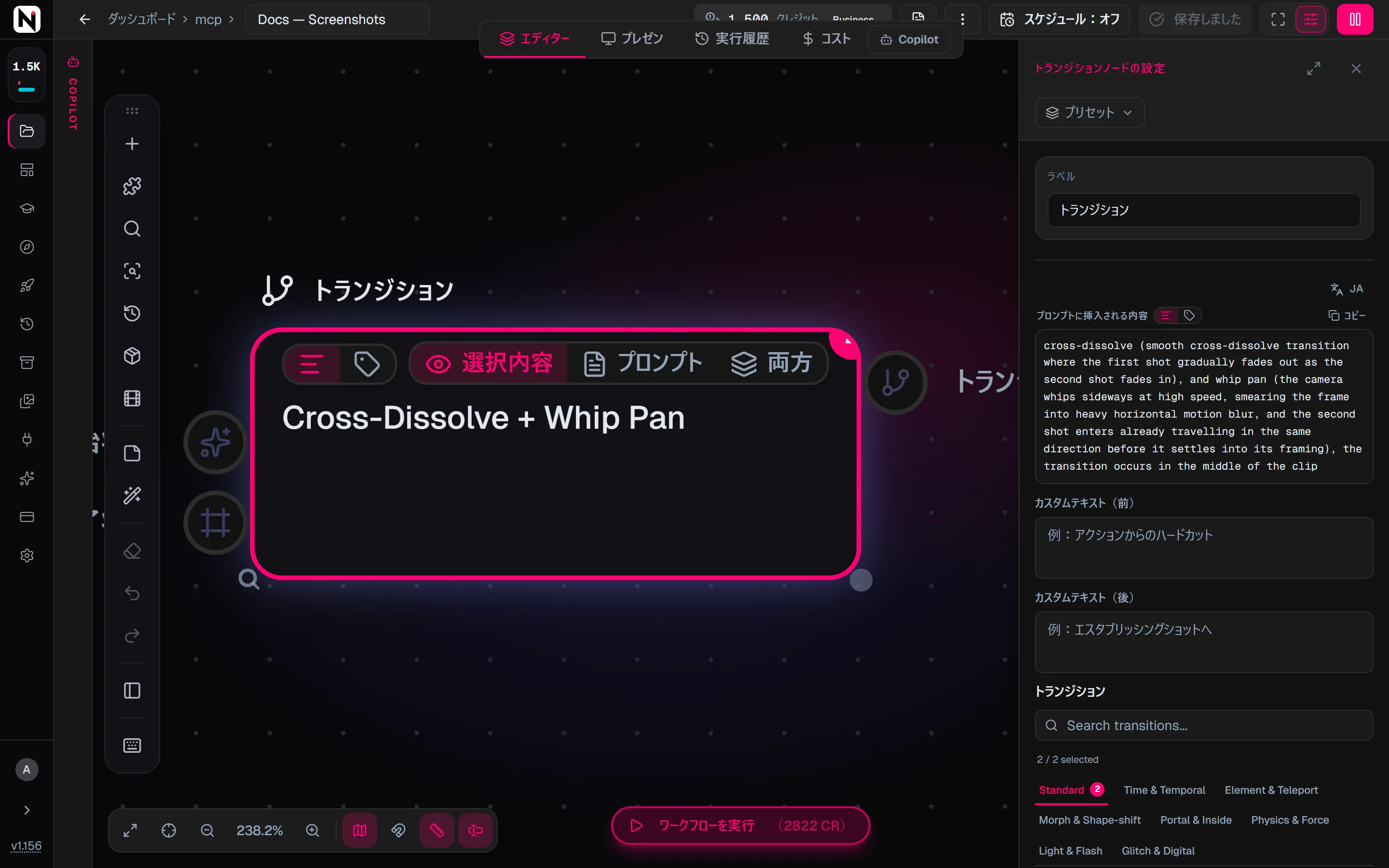Open the スケジュール:オフ schedule control
This screenshot has height=868, width=1389.
pyautogui.click(x=1060, y=19)
